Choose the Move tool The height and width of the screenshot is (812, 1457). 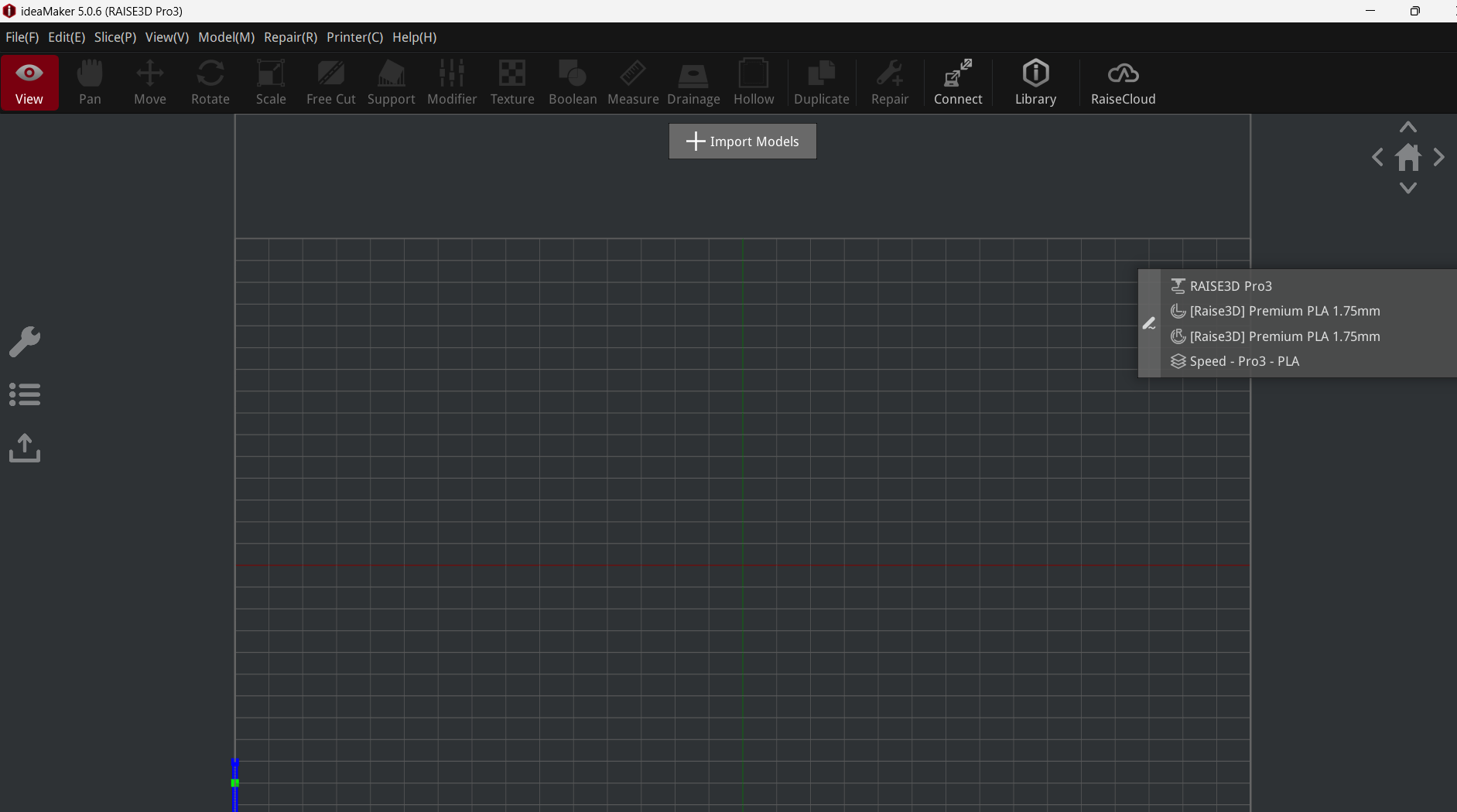click(150, 83)
